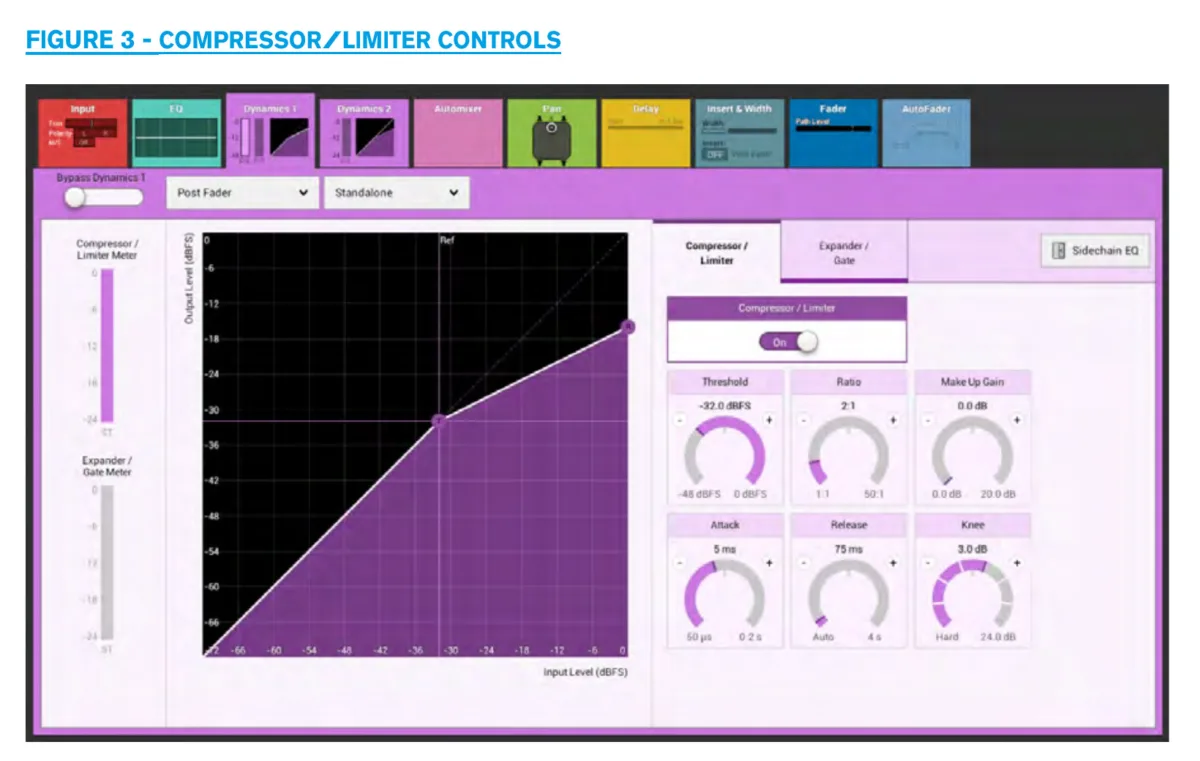Image resolution: width=1200 pixels, height=761 pixels.
Task: Click the Release minus button
Action: [x=803, y=563]
